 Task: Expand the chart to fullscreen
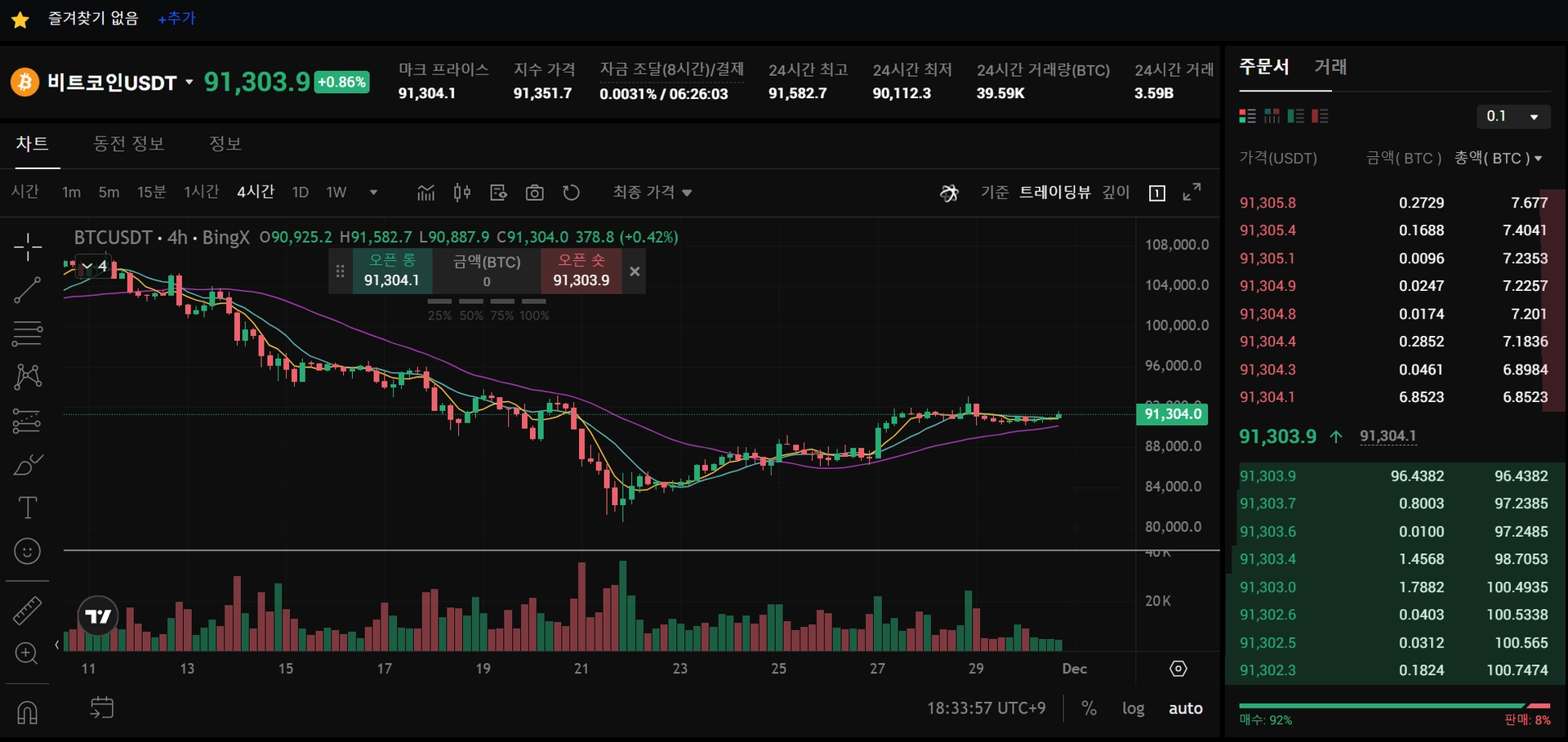[1192, 192]
